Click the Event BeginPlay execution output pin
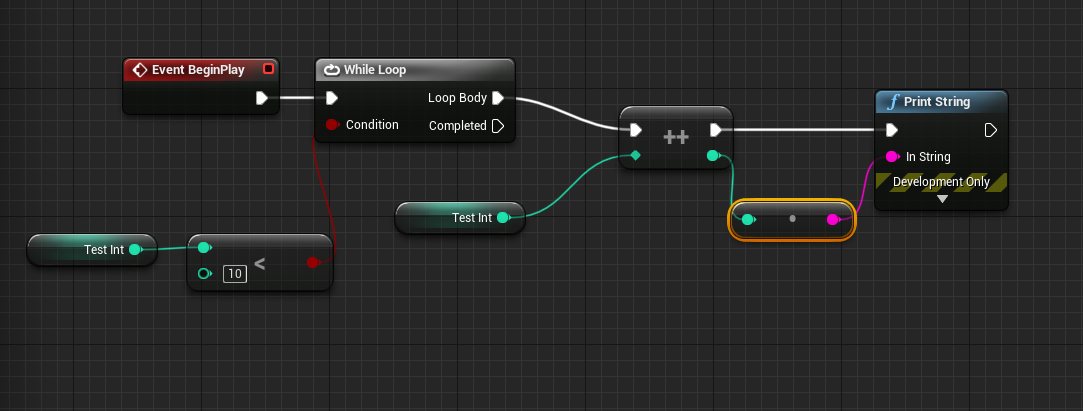1083x411 pixels. (x=262, y=98)
